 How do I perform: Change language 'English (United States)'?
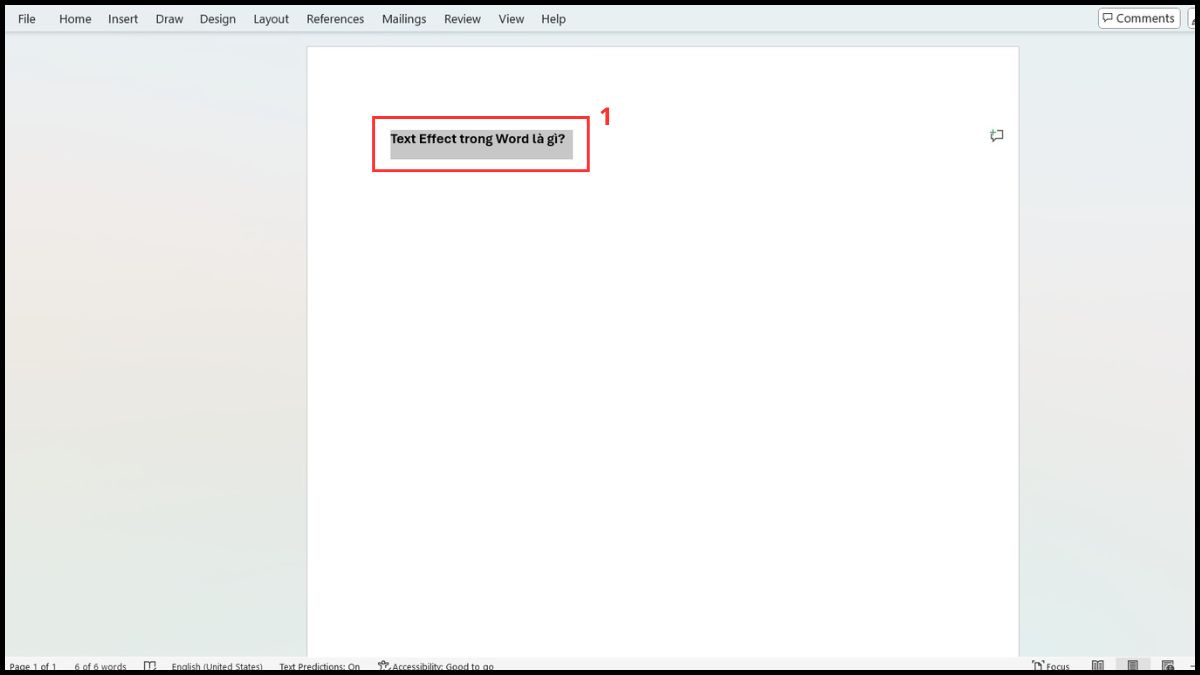click(x=216, y=667)
